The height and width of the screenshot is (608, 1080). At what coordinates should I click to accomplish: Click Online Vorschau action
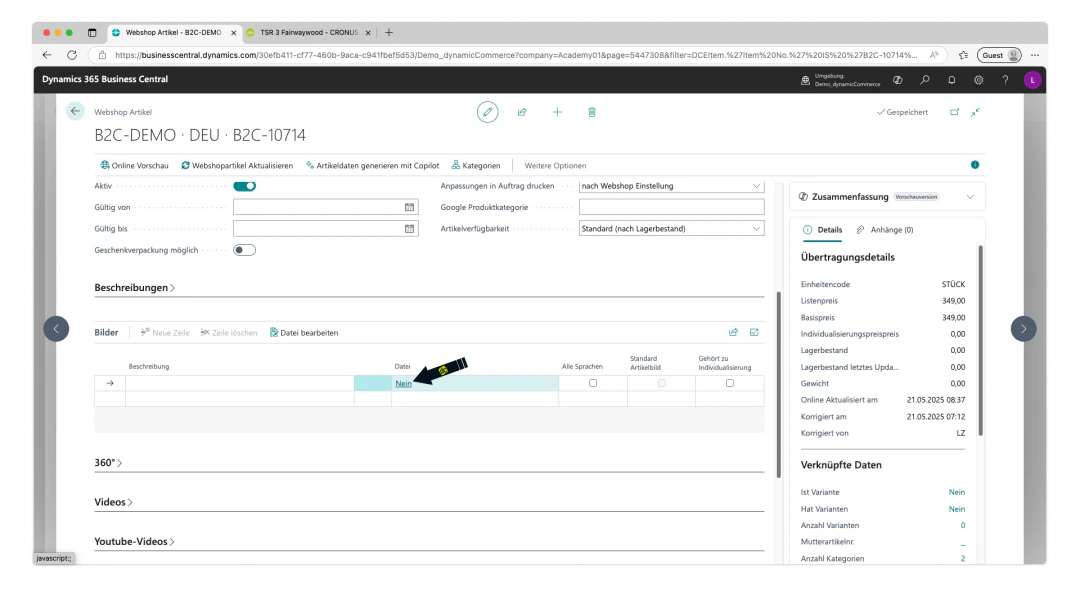click(134, 165)
